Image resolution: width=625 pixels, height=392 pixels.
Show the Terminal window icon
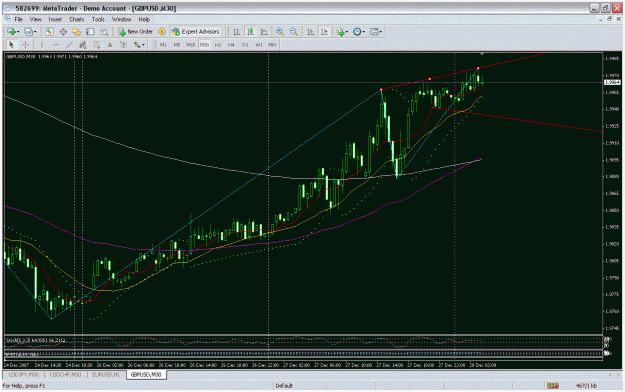[x=90, y=32]
